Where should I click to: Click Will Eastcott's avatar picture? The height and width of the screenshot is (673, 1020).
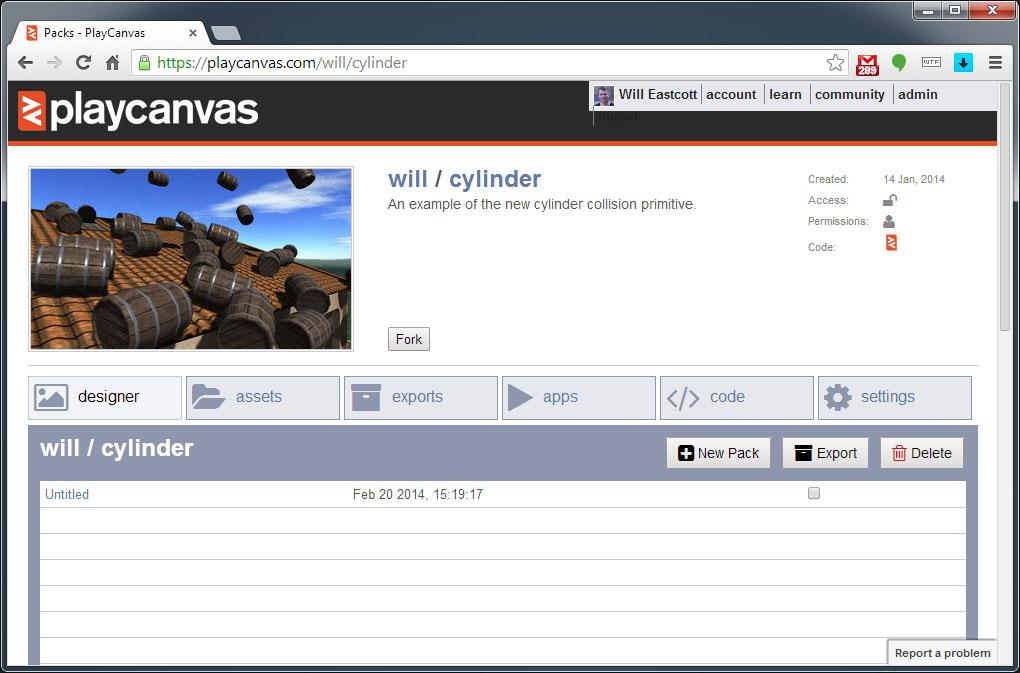(604, 96)
